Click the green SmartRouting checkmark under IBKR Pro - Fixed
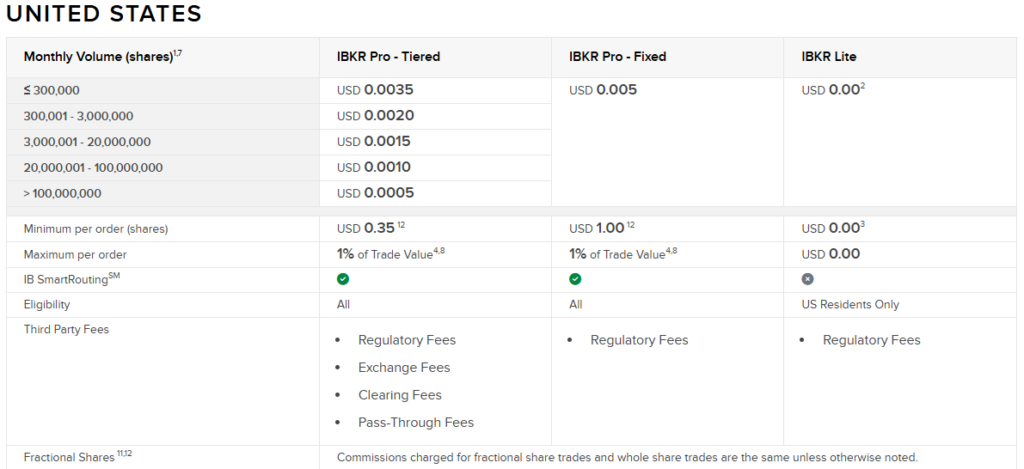Viewport: 1024px width, 469px height. tap(575, 279)
